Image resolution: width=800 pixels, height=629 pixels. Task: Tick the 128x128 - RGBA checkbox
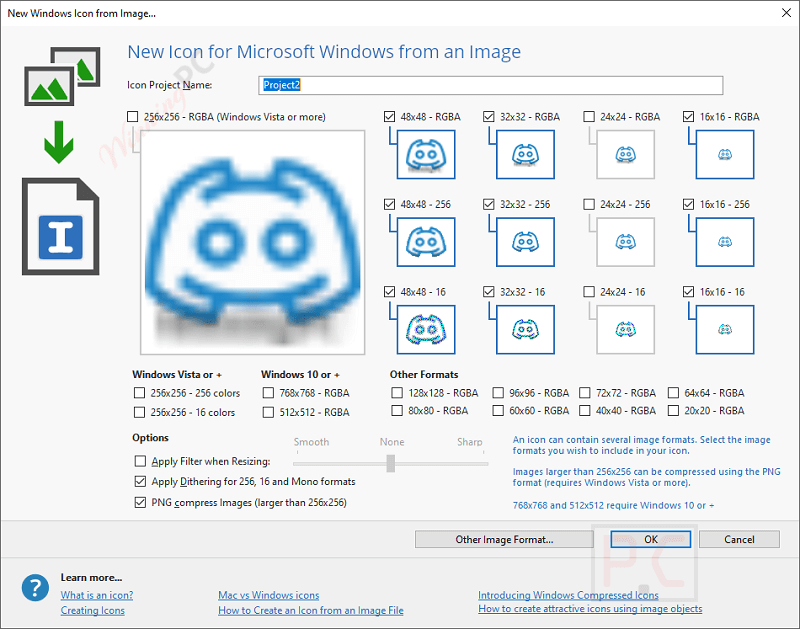pos(397,393)
